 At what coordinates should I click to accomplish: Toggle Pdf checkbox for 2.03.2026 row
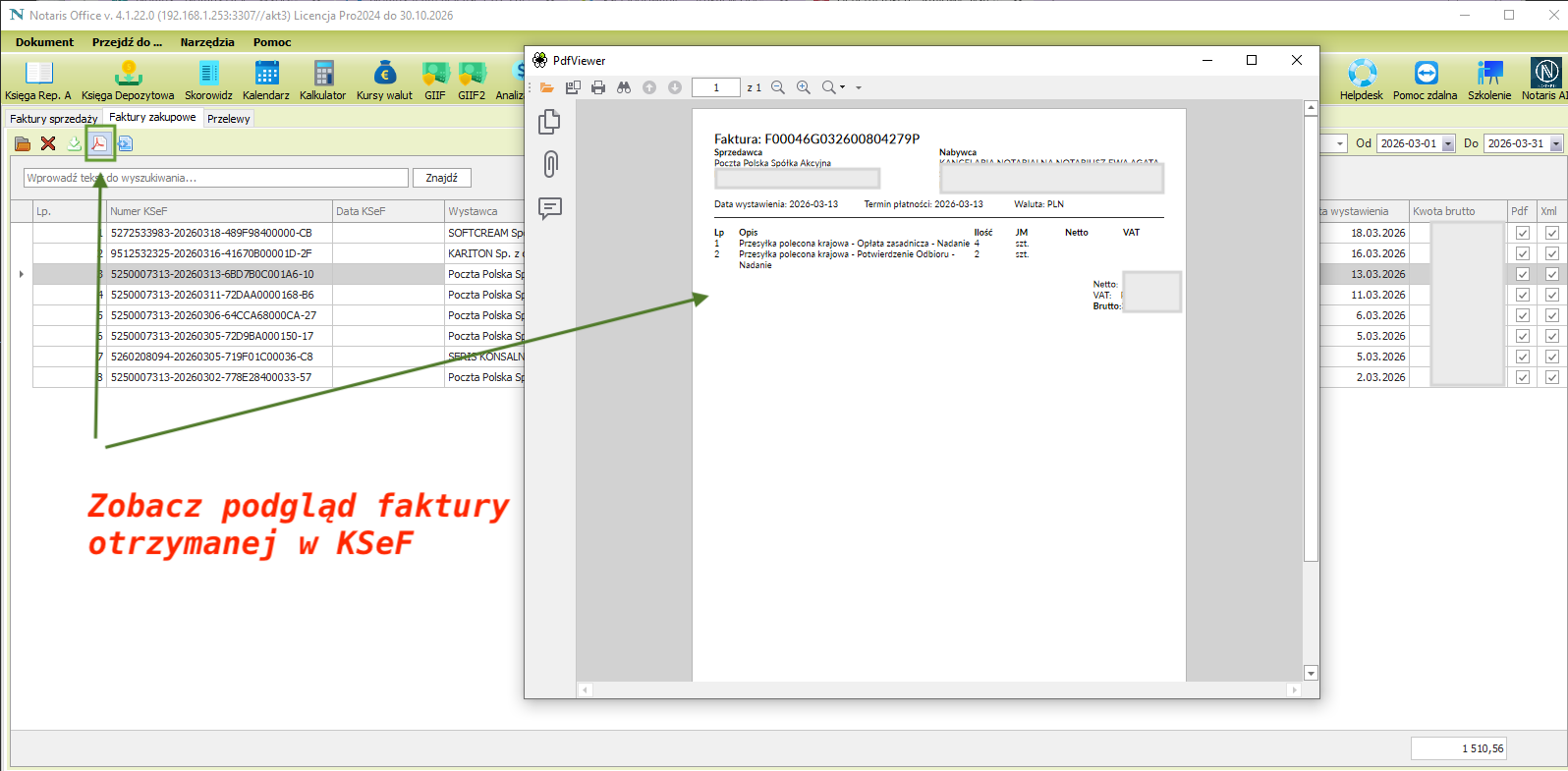click(x=1522, y=377)
